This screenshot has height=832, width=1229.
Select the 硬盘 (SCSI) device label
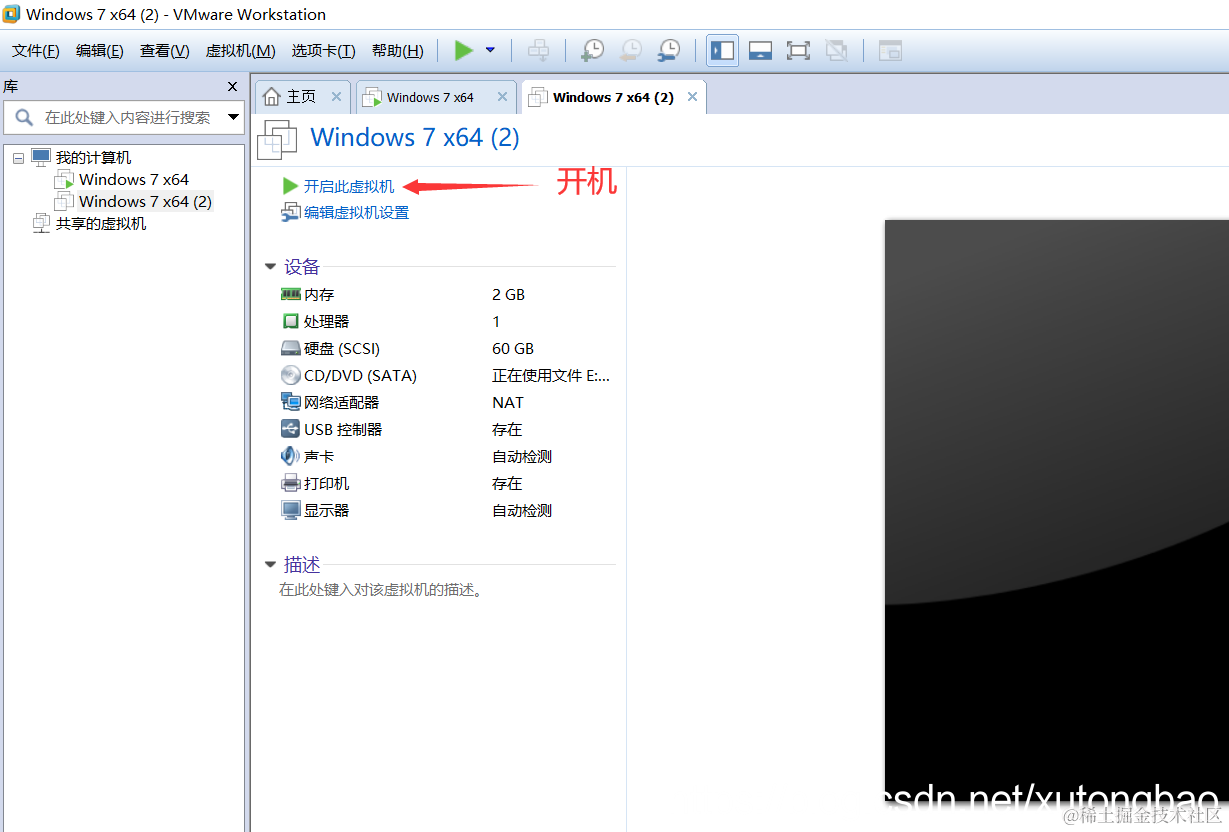(342, 348)
